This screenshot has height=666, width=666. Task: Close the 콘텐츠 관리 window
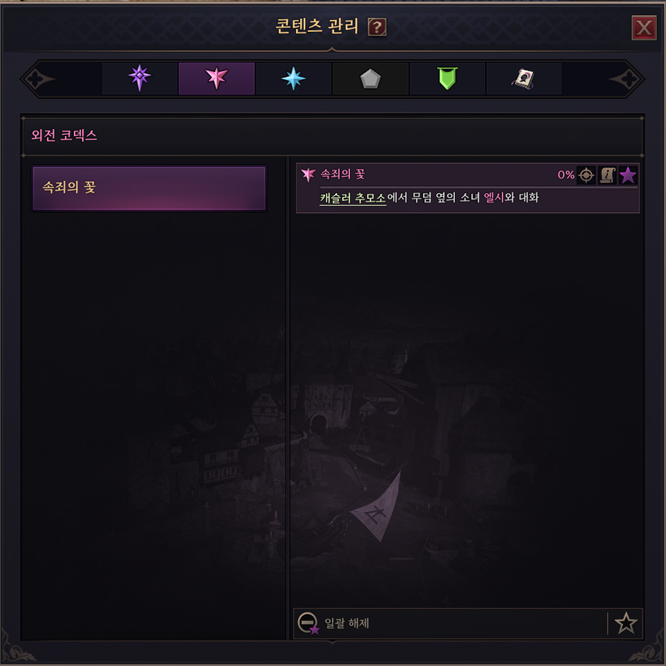[644, 28]
